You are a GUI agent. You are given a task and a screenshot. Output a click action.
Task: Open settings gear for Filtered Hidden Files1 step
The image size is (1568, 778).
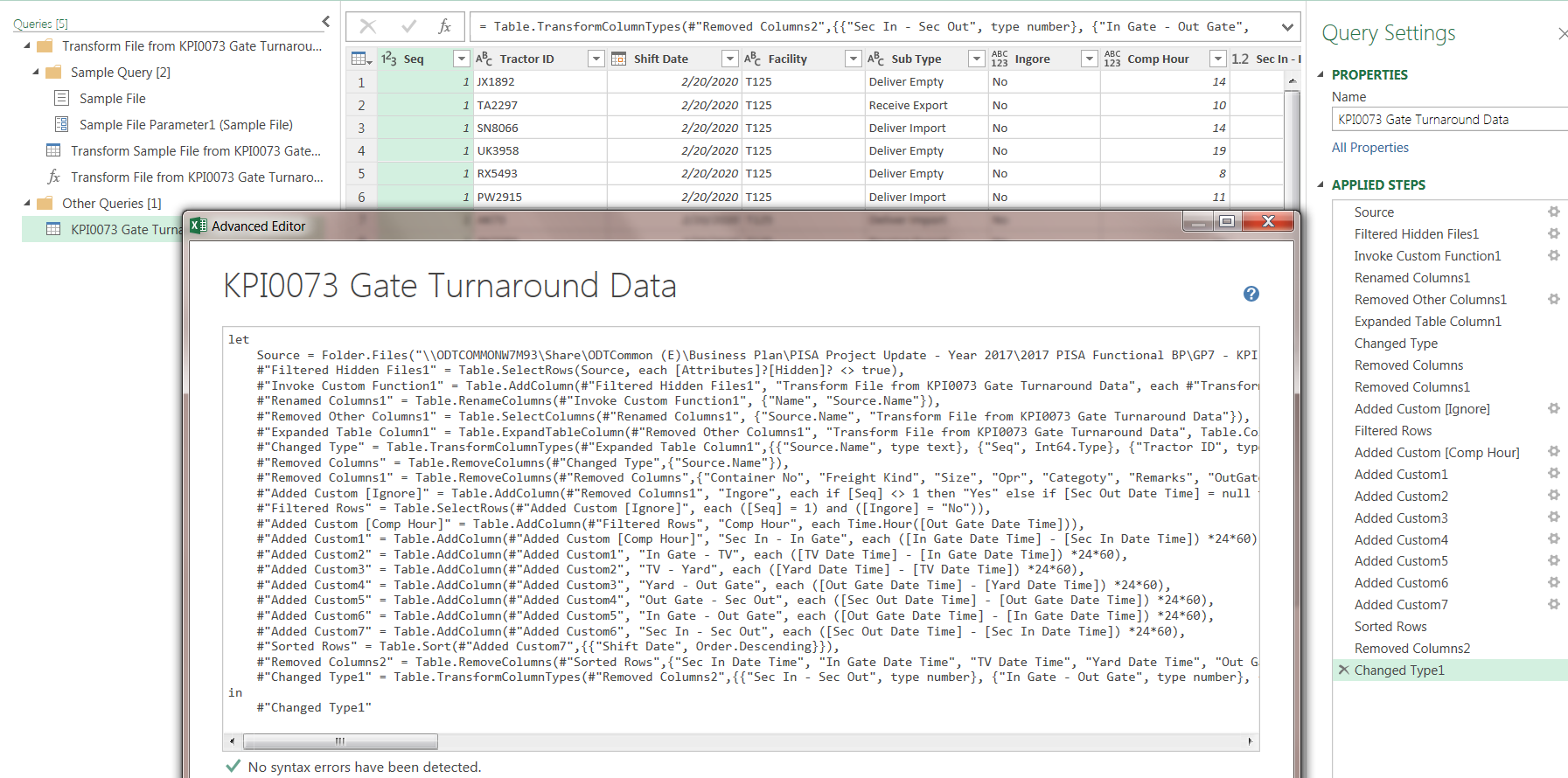coord(1554,233)
